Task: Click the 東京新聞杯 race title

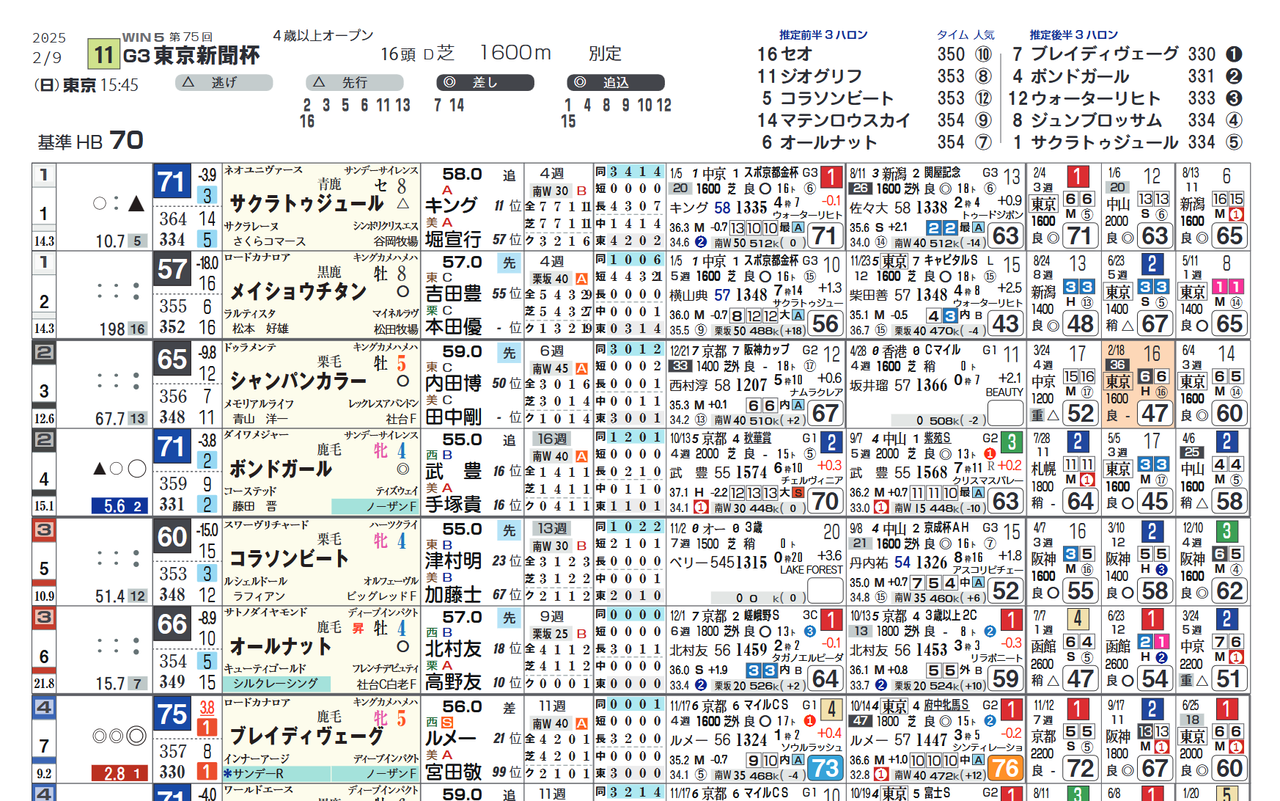Action: (x=207, y=56)
